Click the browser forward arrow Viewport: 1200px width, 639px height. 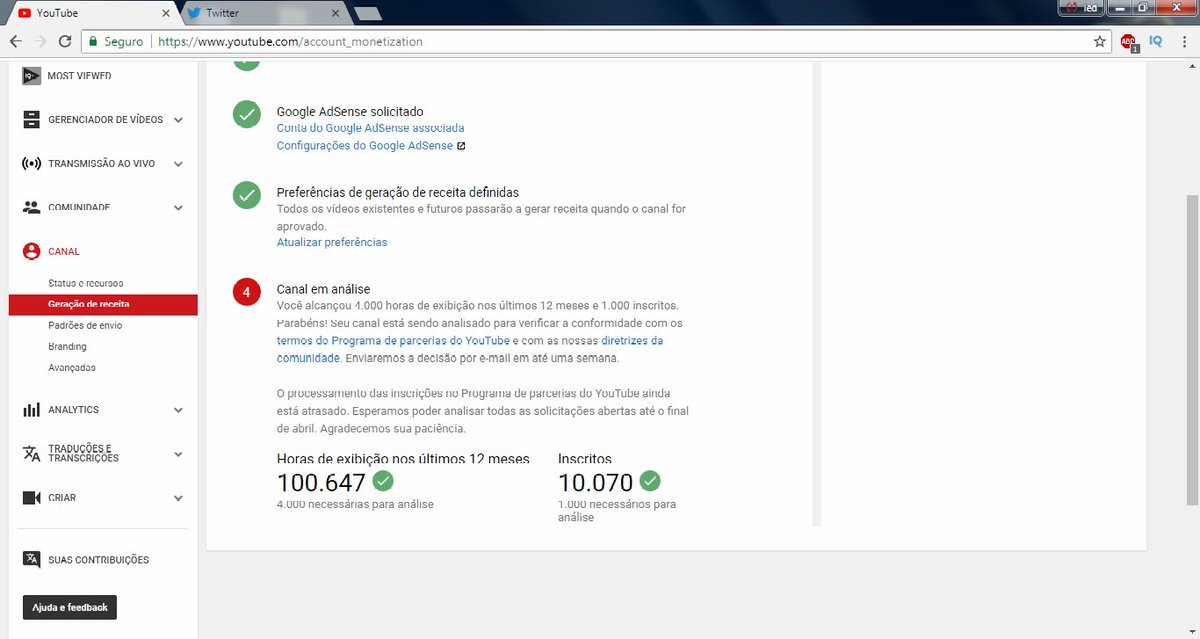pos(40,42)
